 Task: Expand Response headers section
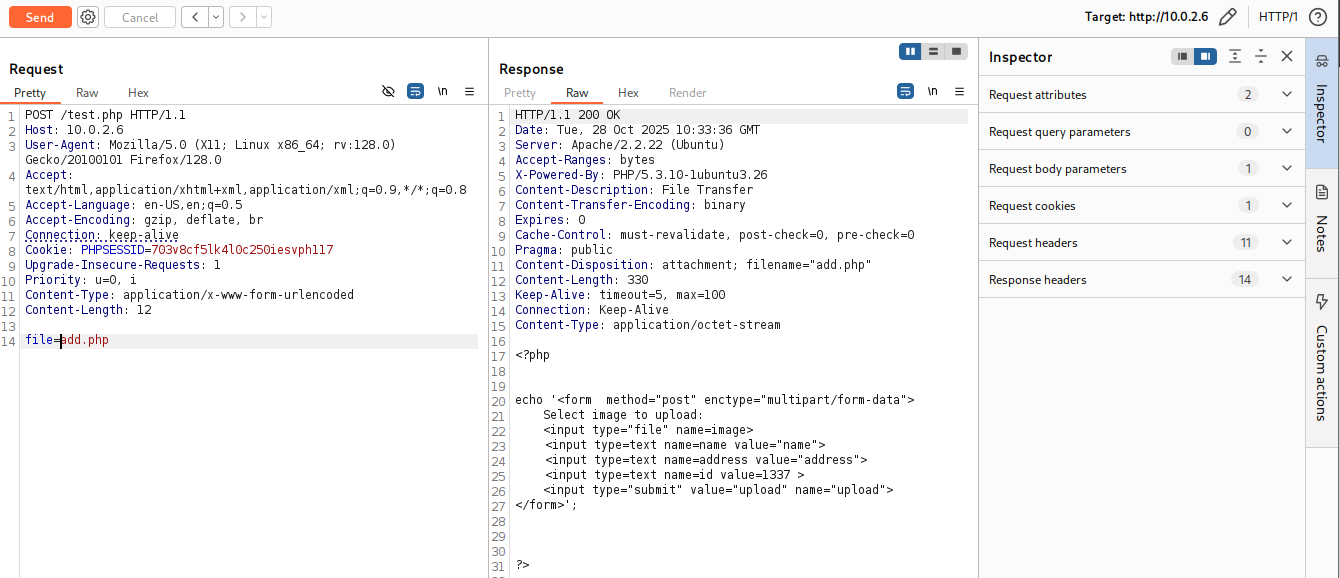(1287, 280)
